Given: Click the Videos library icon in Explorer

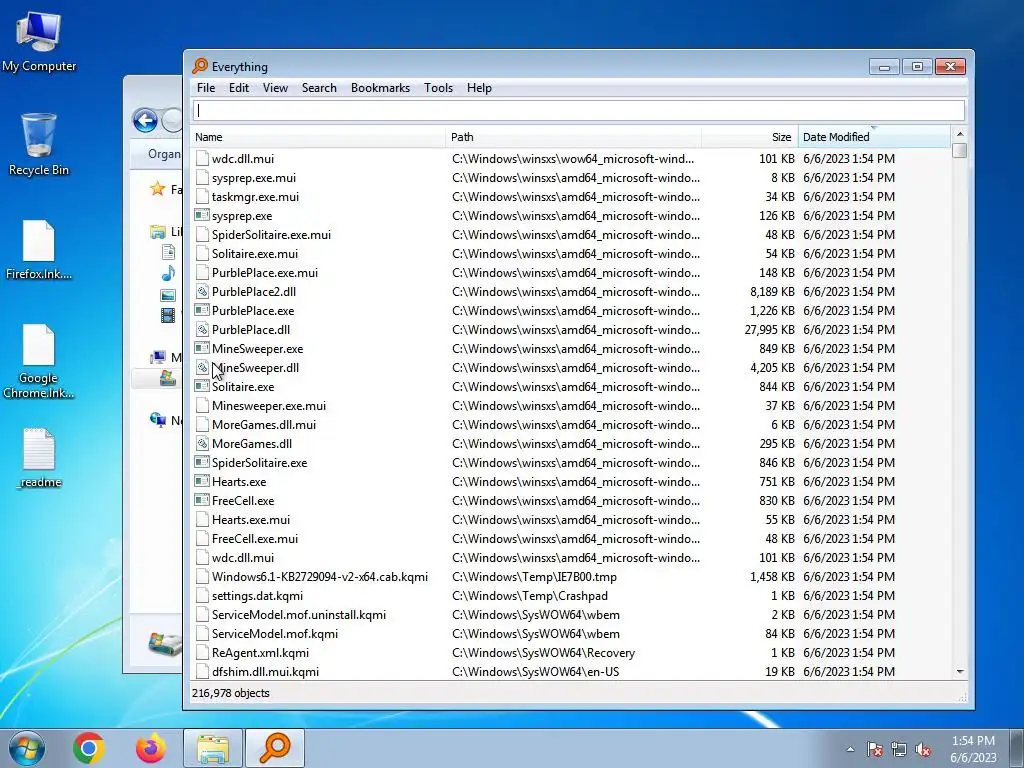Looking at the screenshot, I should click(x=168, y=316).
